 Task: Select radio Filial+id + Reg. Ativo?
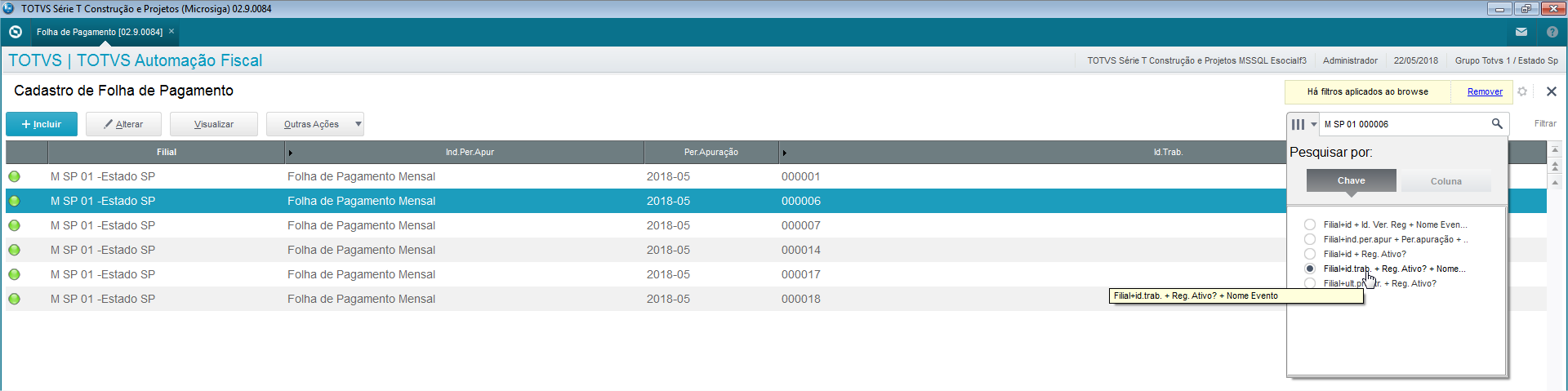[1310, 254]
